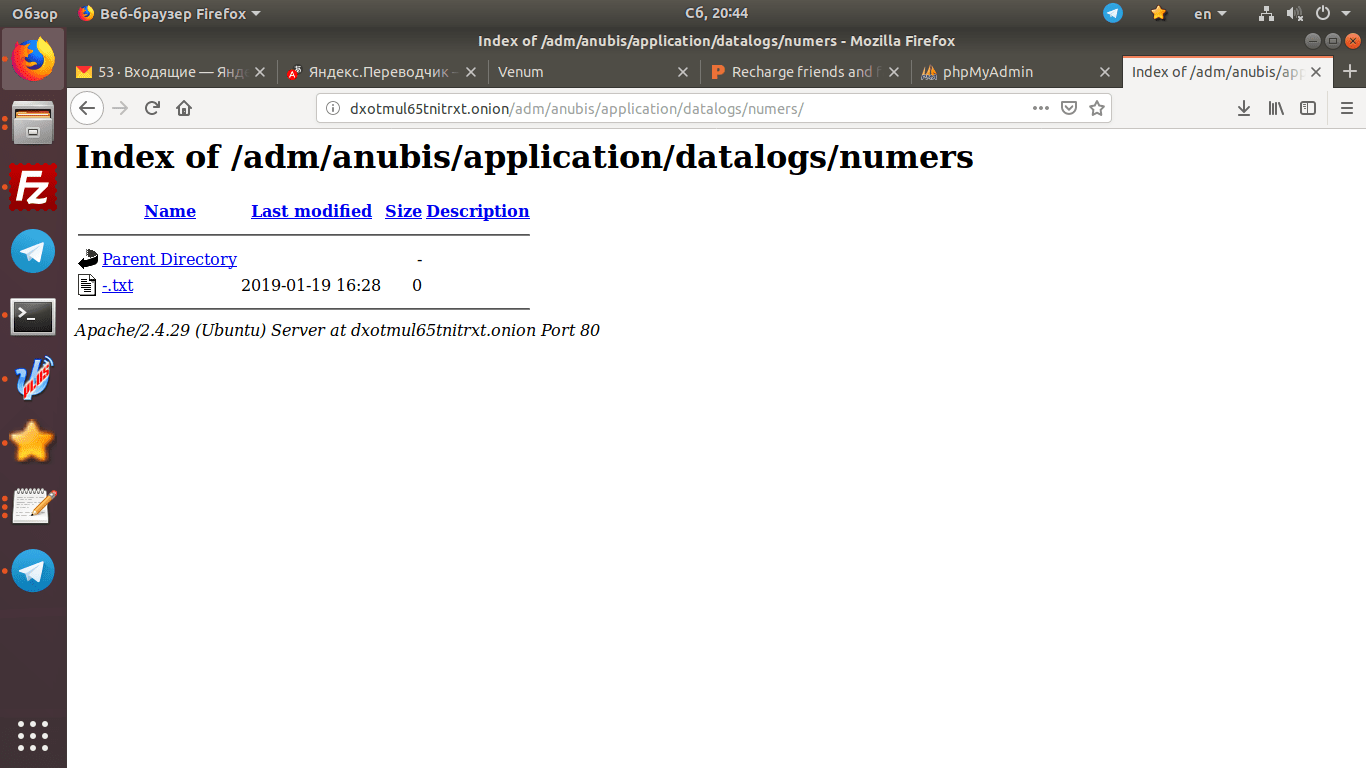Go back one page in Firefox
1366x768 pixels.
click(87, 108)
